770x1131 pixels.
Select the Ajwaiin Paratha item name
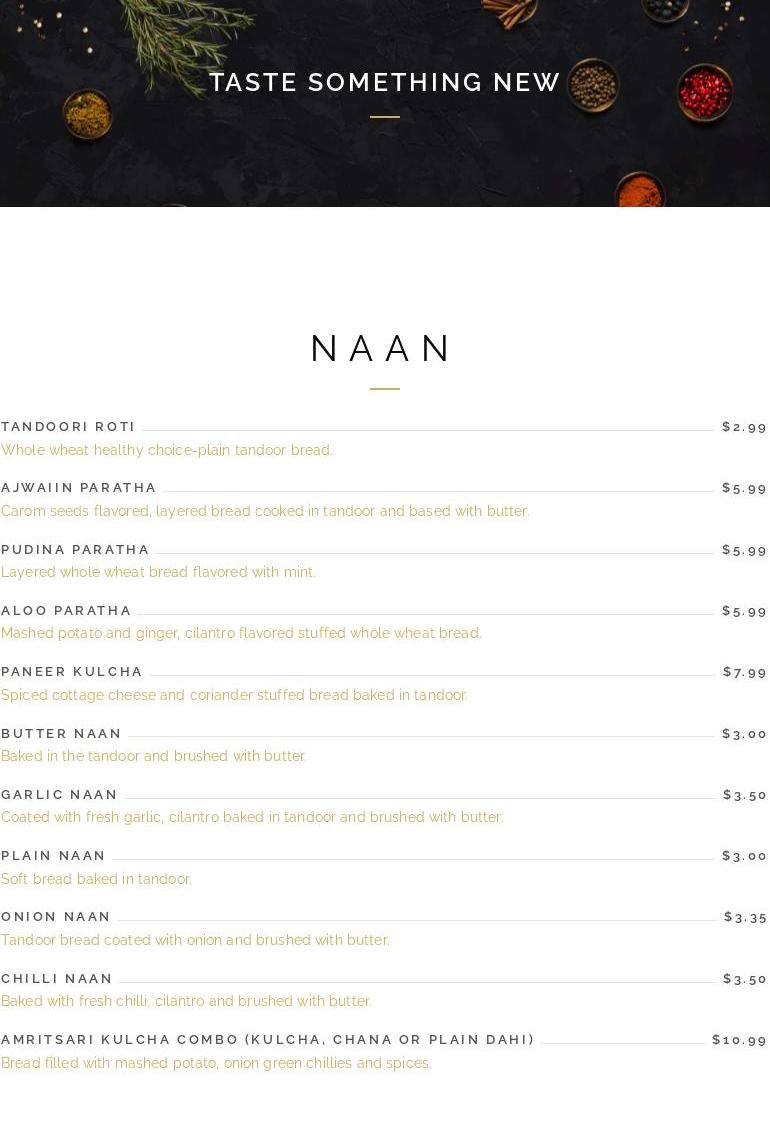click(x=79, y=488)
